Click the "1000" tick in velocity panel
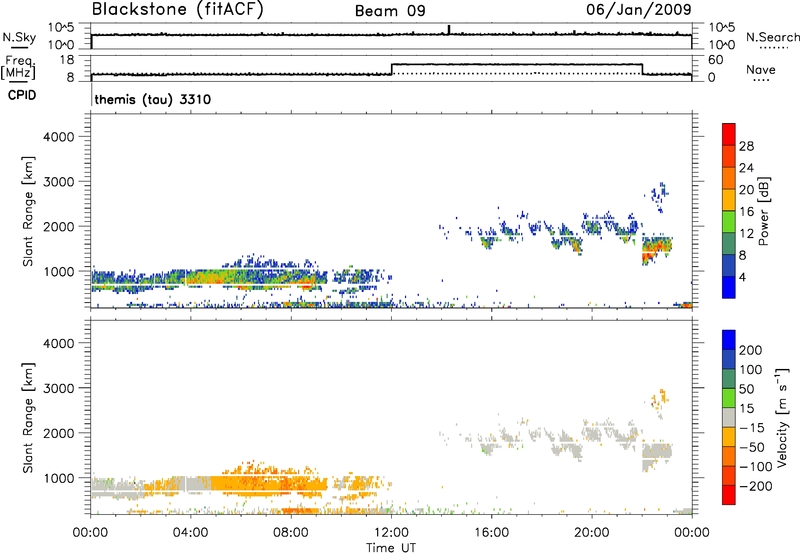This screenshot has width=800, height=554. pos(58,478)
